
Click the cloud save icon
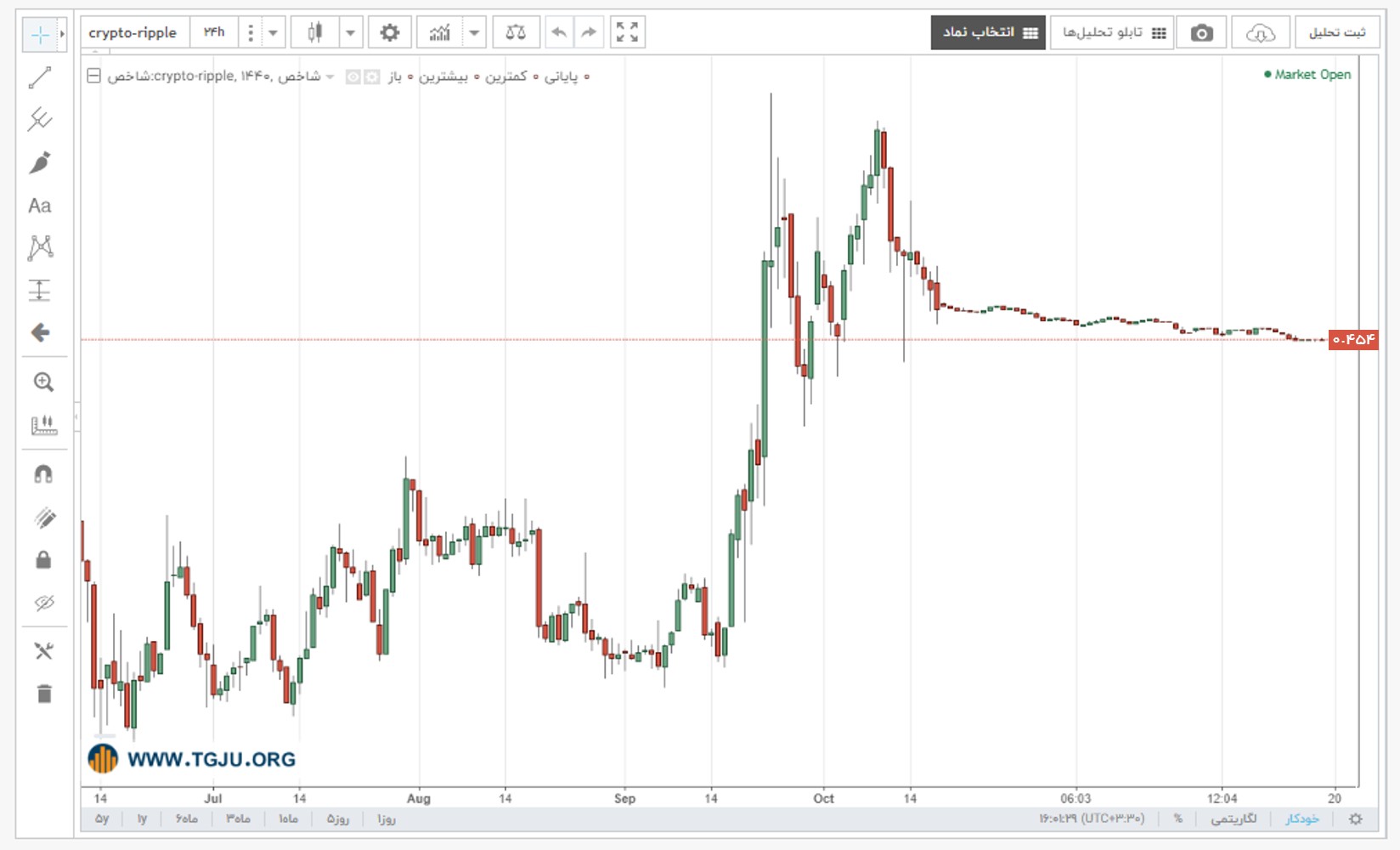(x=1261, y=33)
